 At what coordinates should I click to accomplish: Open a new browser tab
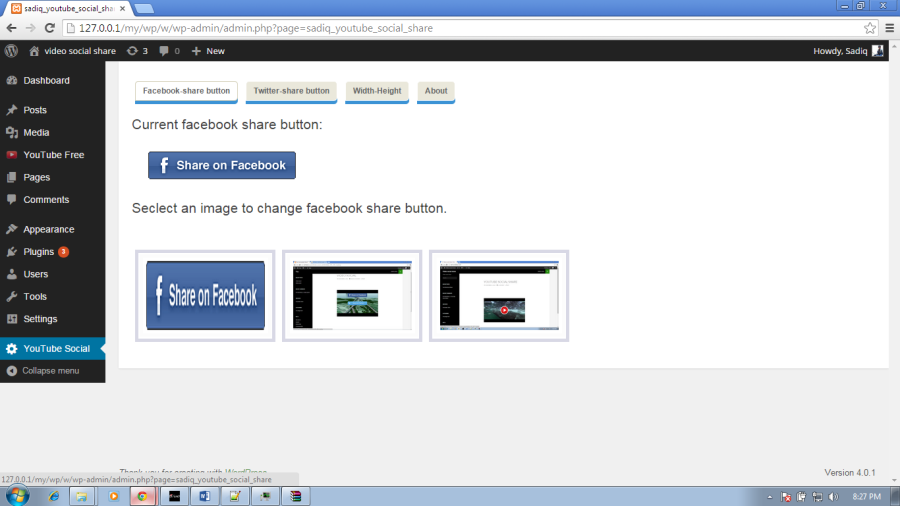144,8
